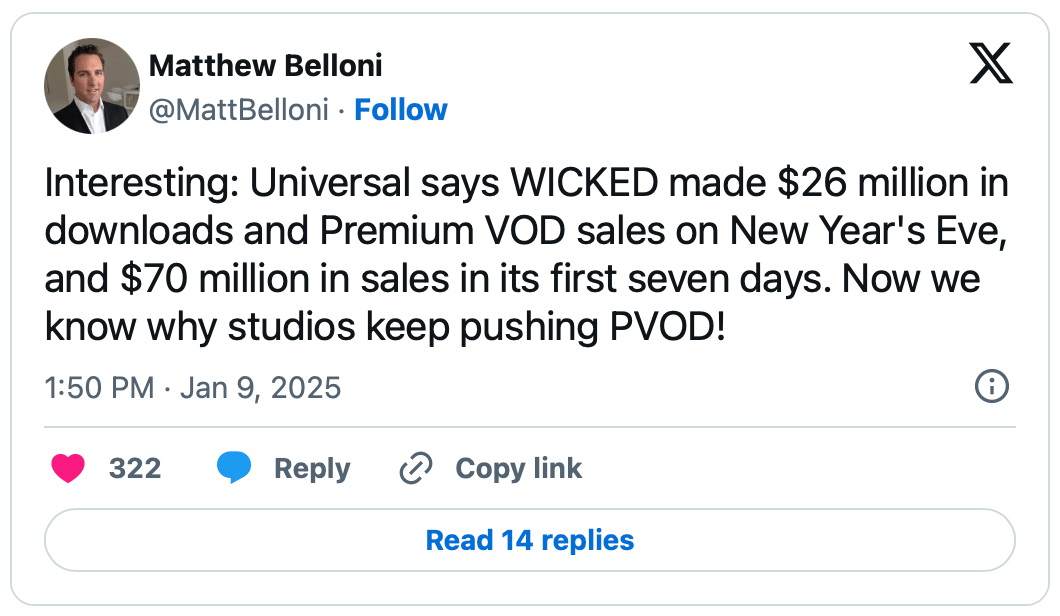Follow Matthew Belloni

pyautogui.click(x=401, y=109)
